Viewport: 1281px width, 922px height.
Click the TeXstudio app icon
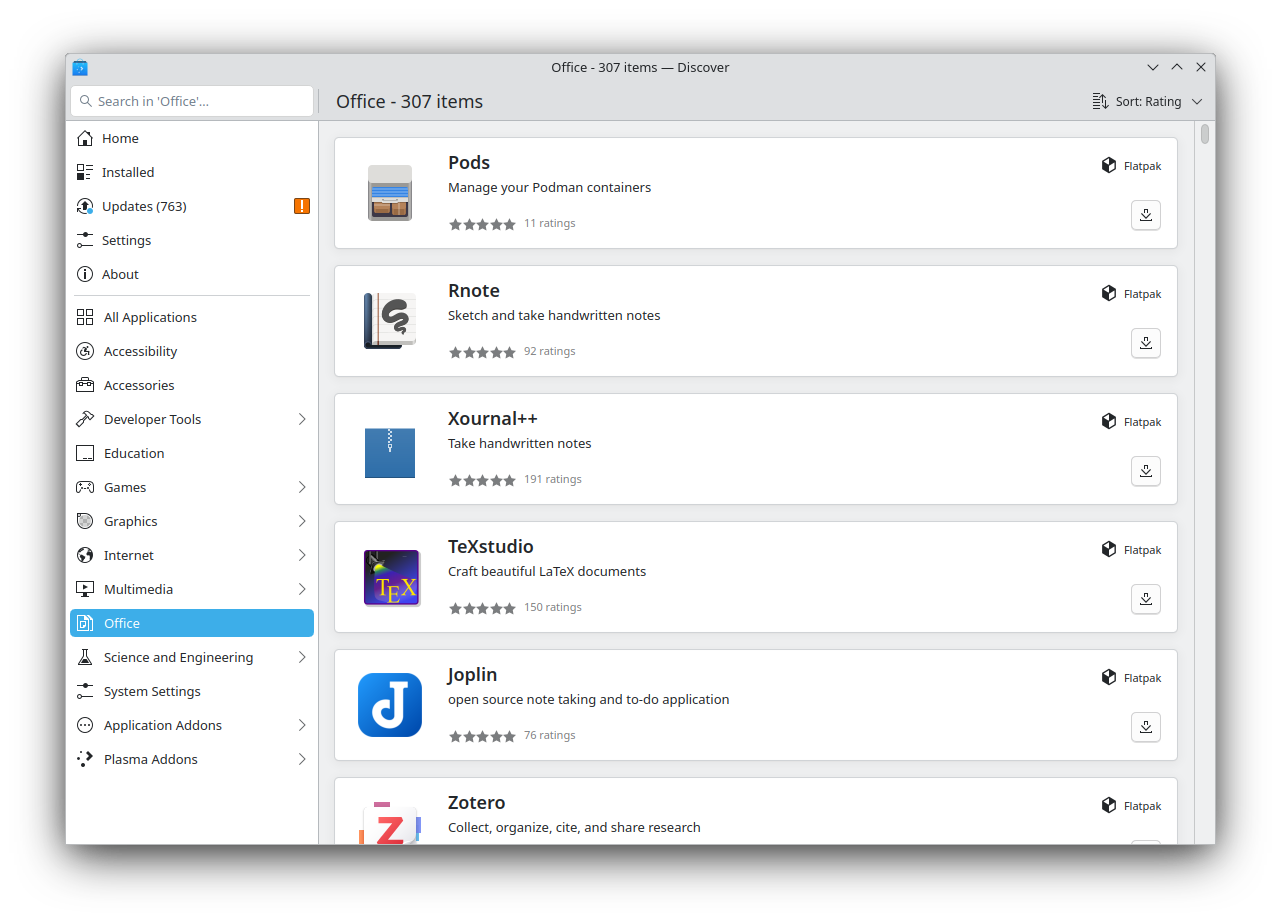(x=390, y=577)
